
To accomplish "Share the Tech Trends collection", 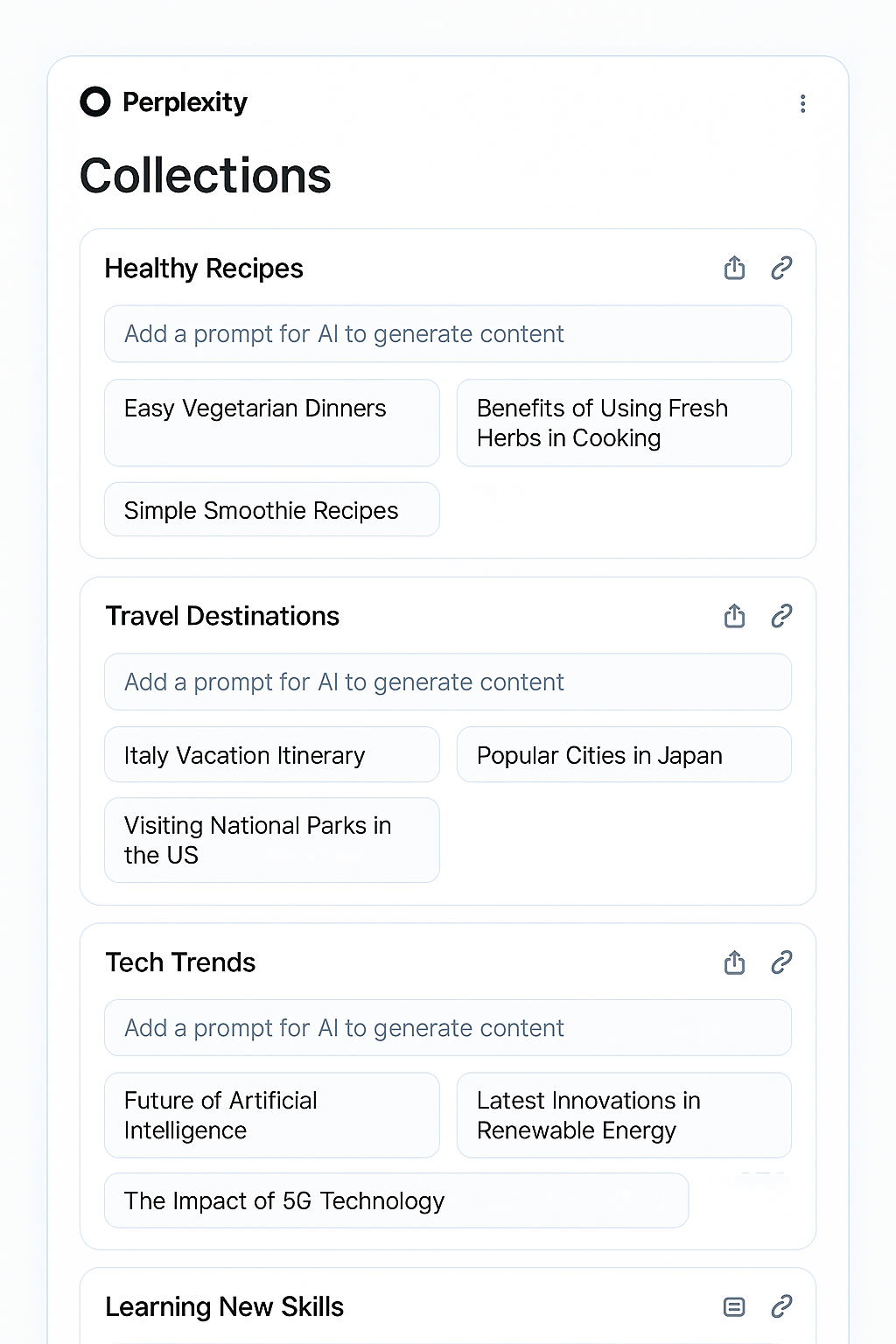I will coord(735,962).
